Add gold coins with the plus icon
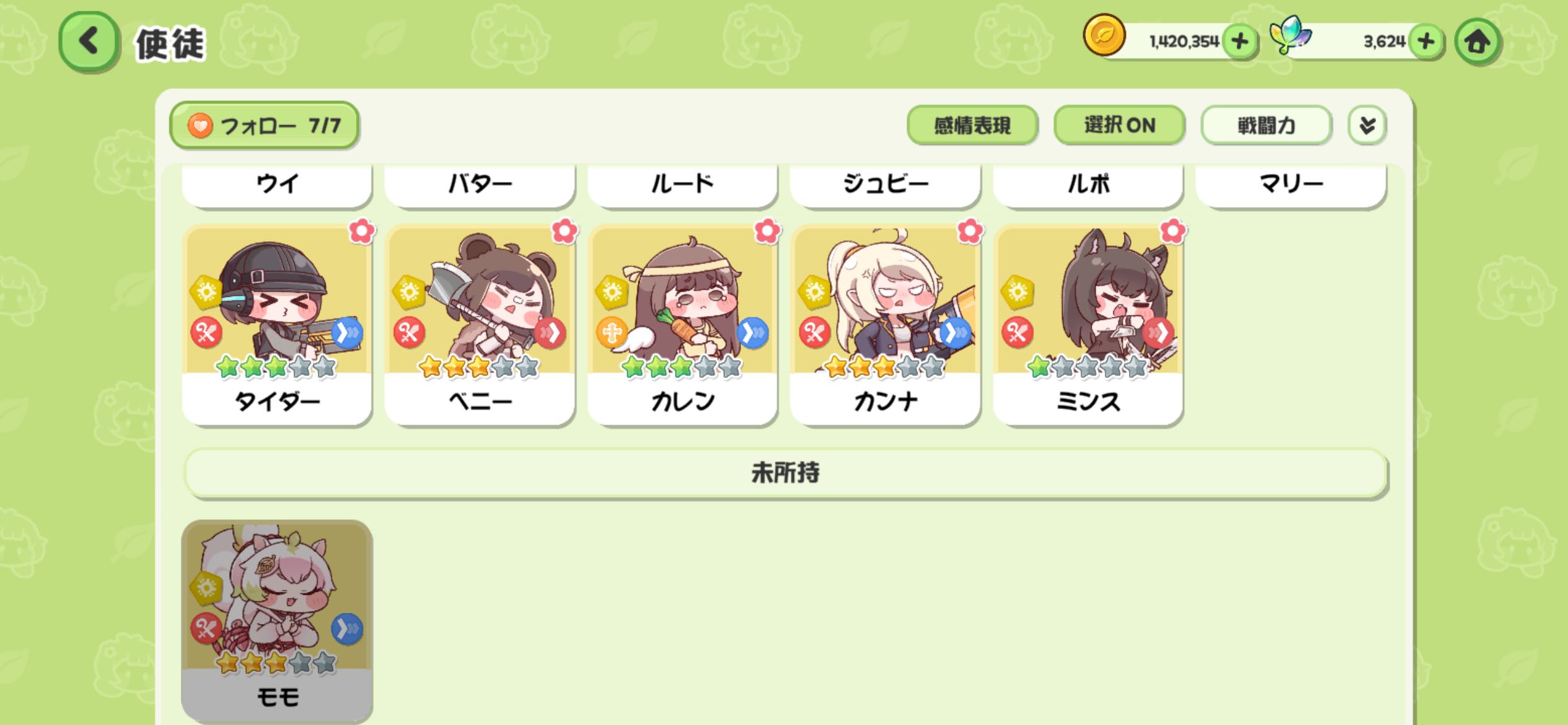 [x=1240, y=42]
